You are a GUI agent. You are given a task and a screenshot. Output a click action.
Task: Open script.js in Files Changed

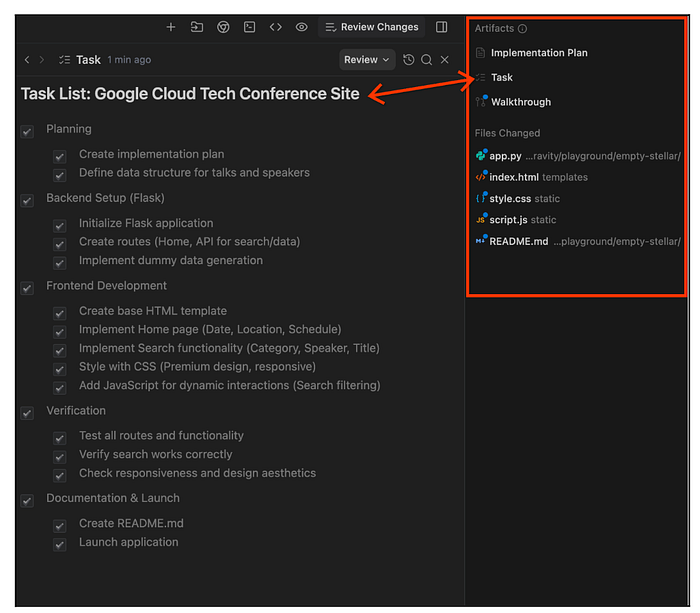pyautogui.click(x=516, y=220)
